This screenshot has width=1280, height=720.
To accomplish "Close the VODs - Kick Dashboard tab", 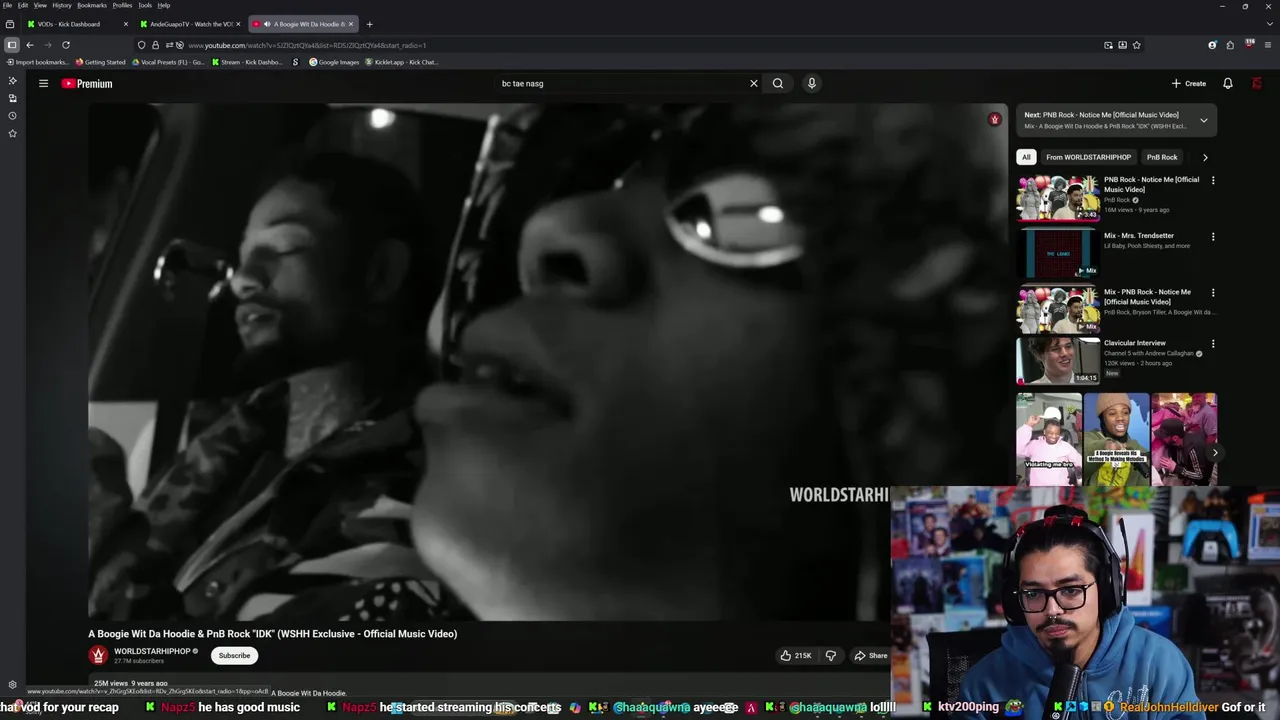I will tap(126, 24).
